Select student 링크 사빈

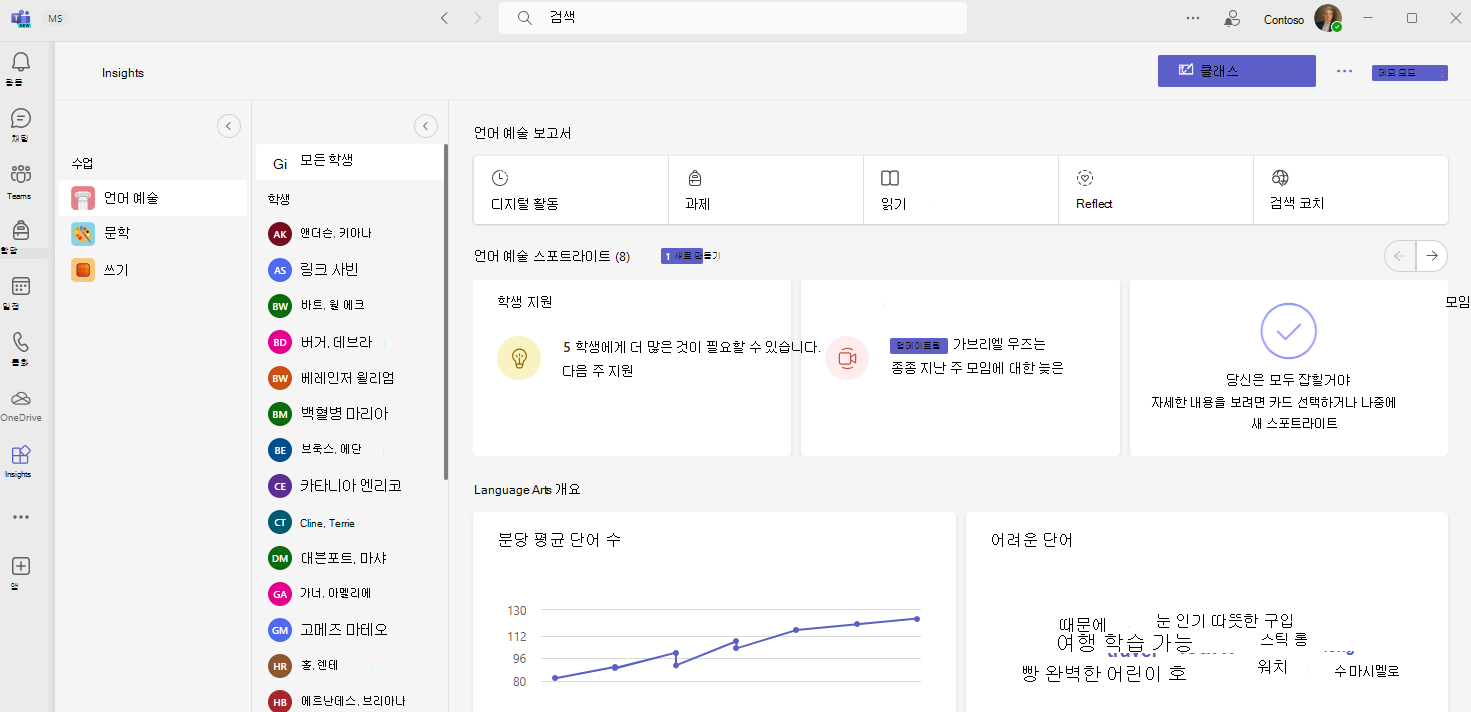tap(349, 270)
